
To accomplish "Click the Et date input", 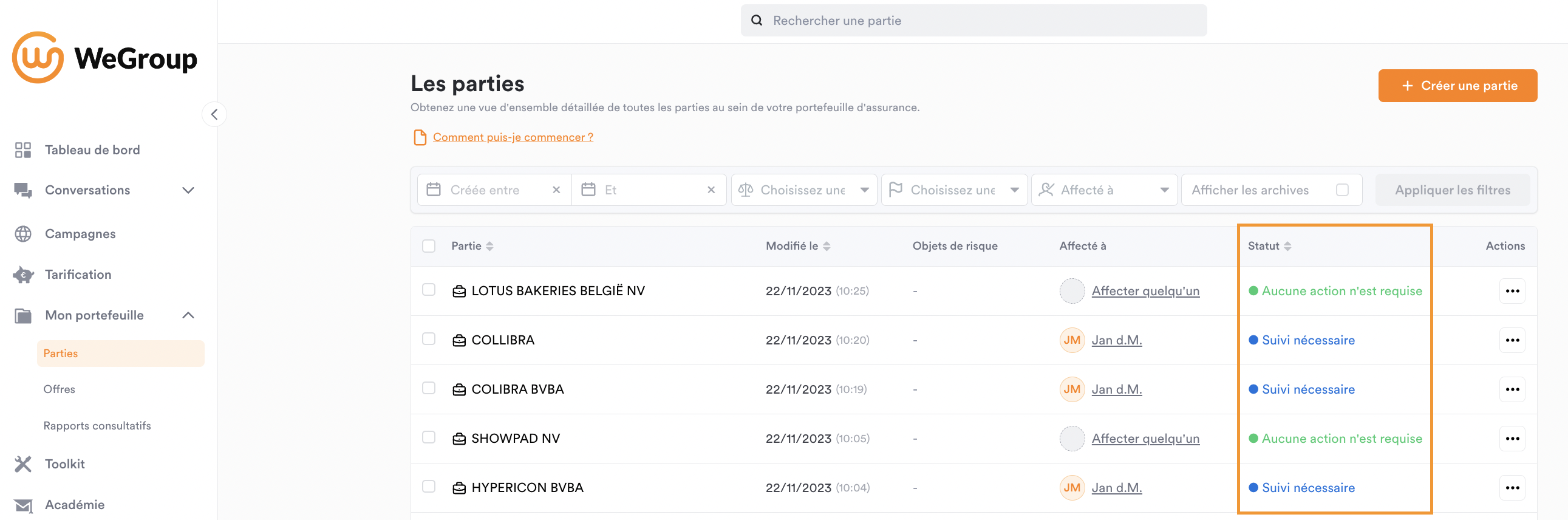I will click(649, 190).
